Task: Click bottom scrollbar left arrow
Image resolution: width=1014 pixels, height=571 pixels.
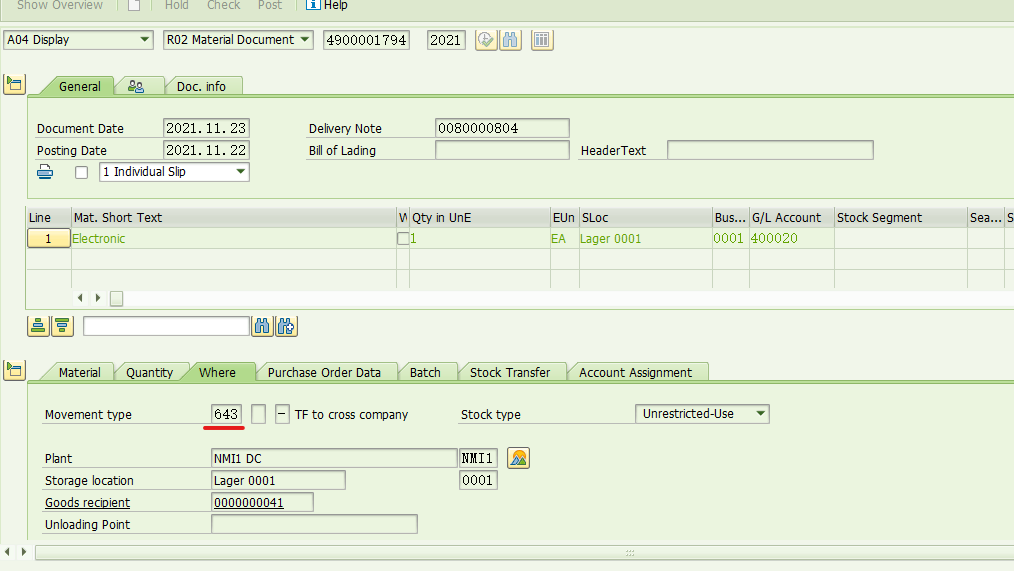Action: (7, 552)
